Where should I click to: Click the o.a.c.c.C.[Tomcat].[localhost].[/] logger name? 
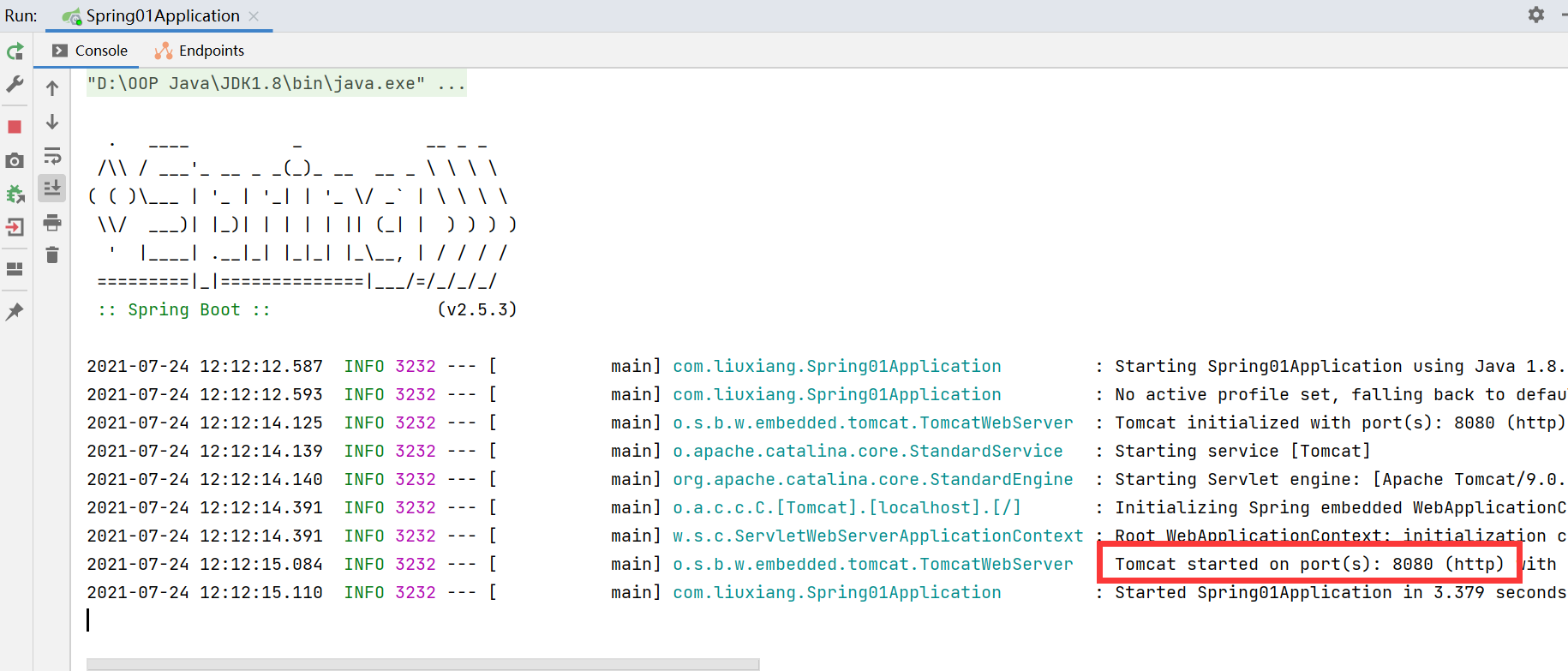pyautogui.click(x=847, y=507)
